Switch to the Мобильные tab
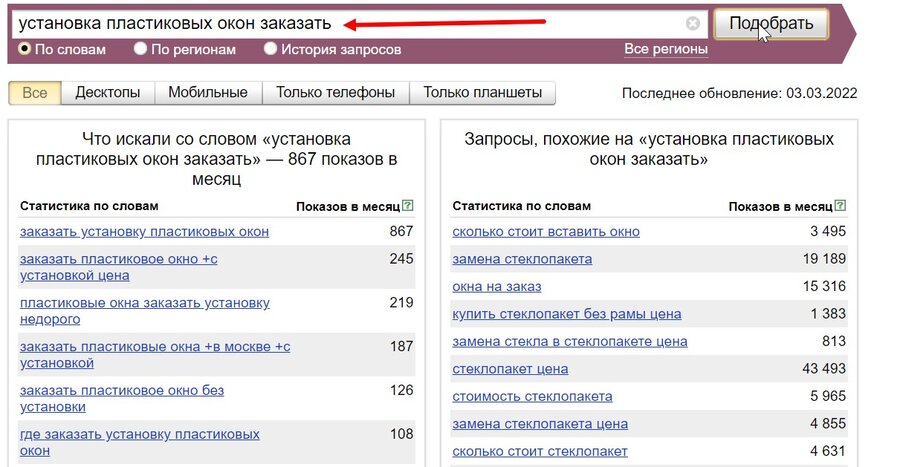 208,93
